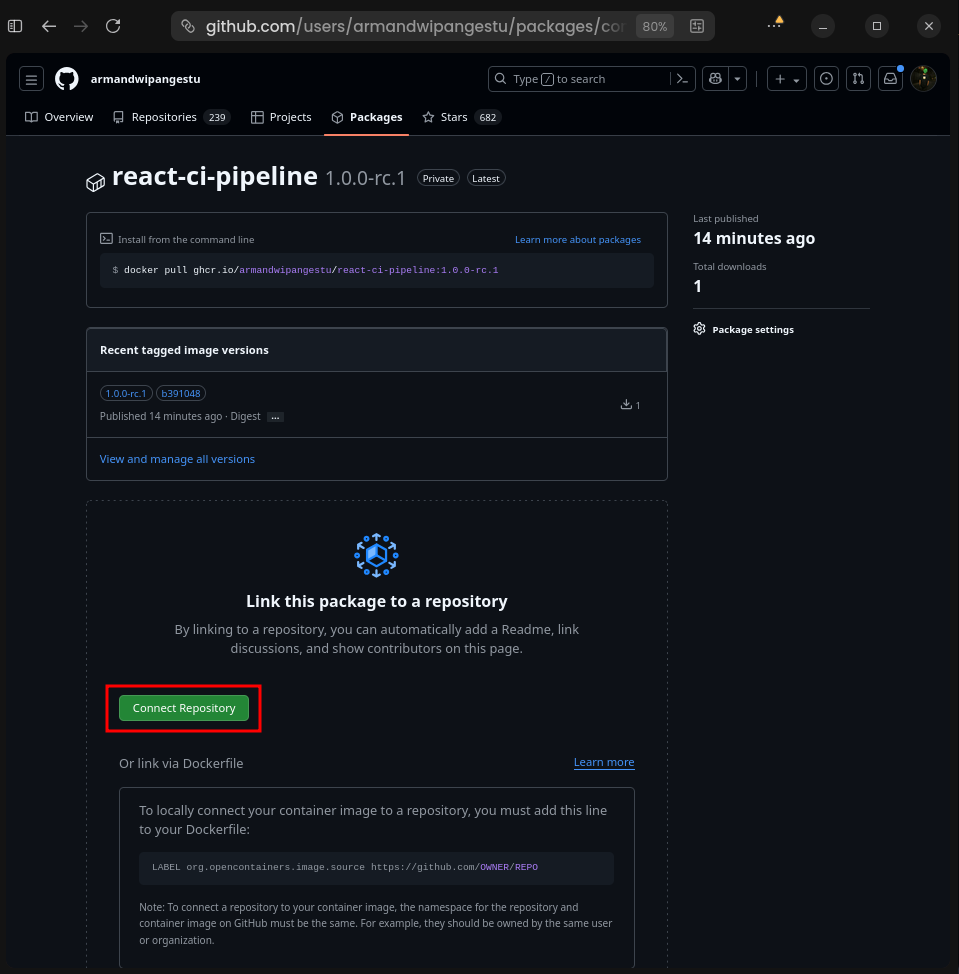
Task: Open your profile avatar menu
Action: (x=923, y=78)
